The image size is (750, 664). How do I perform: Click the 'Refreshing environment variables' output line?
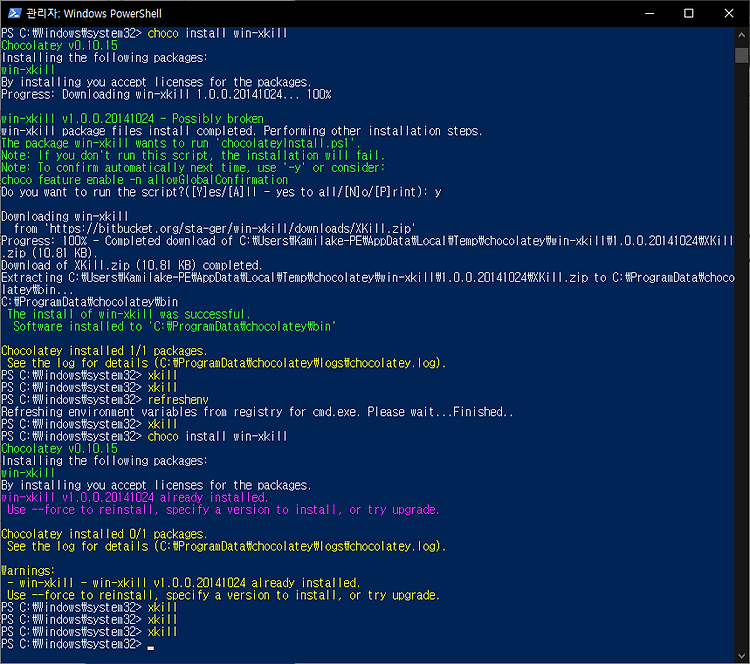point(257,412)
